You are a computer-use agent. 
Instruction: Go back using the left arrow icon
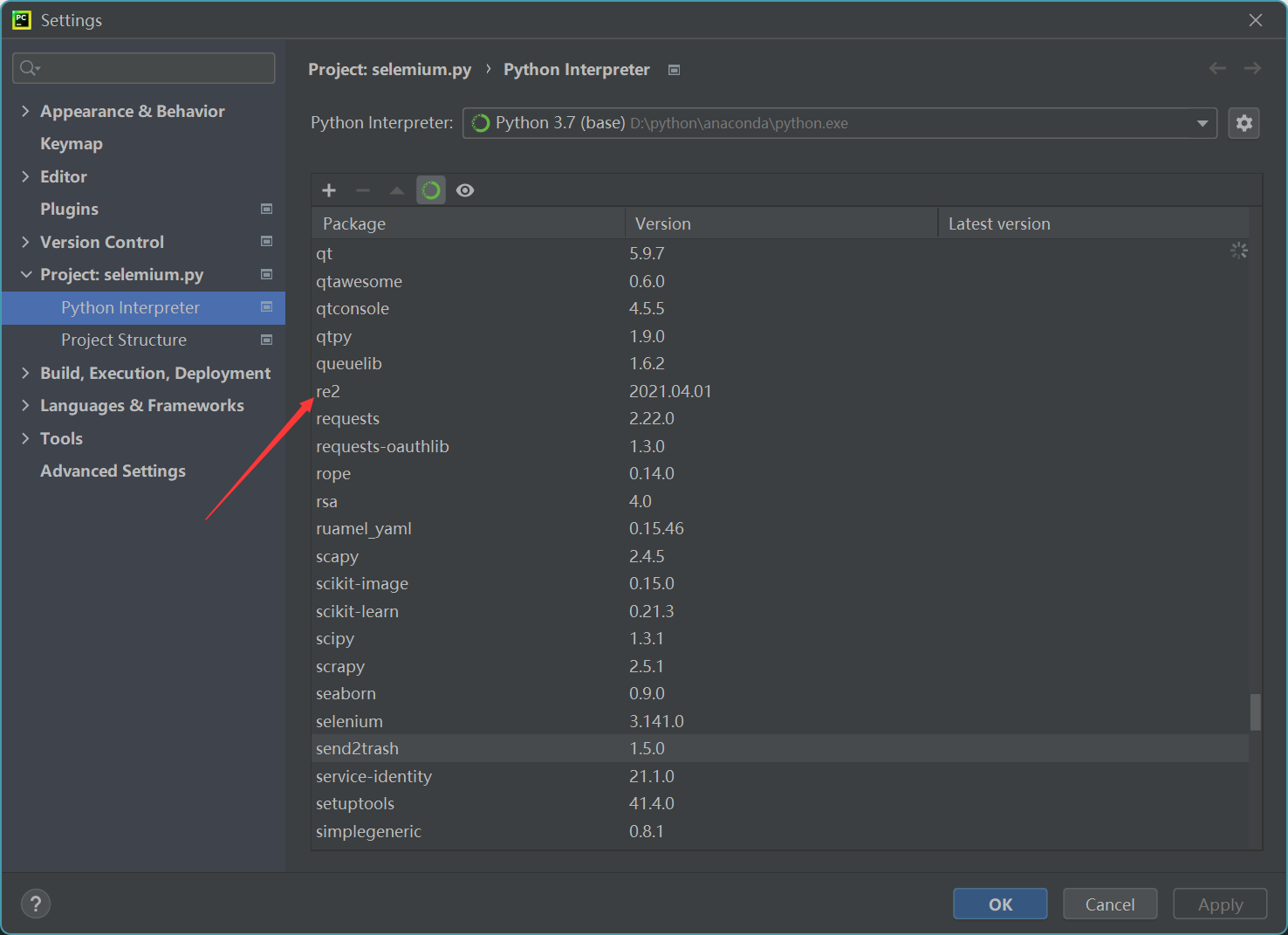tap(1218, 68)
